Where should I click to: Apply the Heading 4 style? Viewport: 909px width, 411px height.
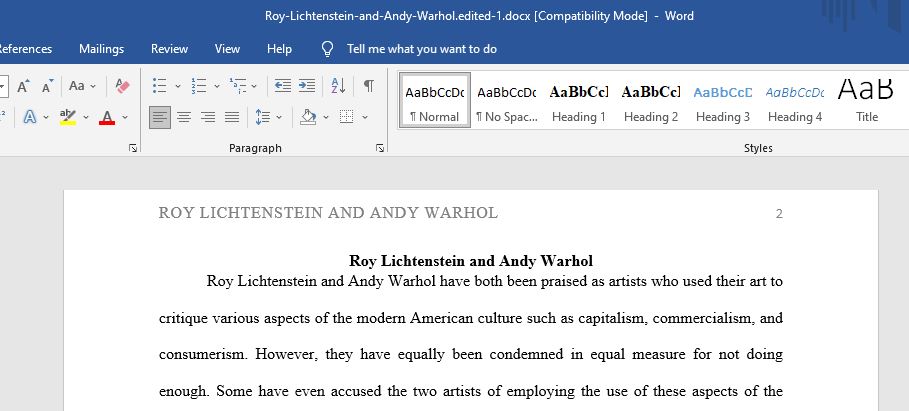click(x=795, y=100)
